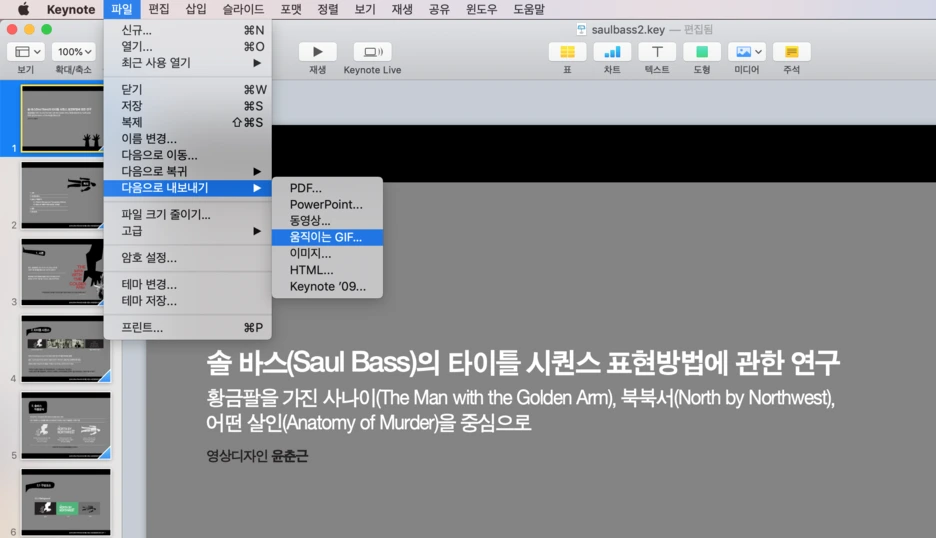Choose 파일 크기 줄이기... entry
The height and width of the screenshot is (538, 936).
pyautogui.click(x=187, y=214)
